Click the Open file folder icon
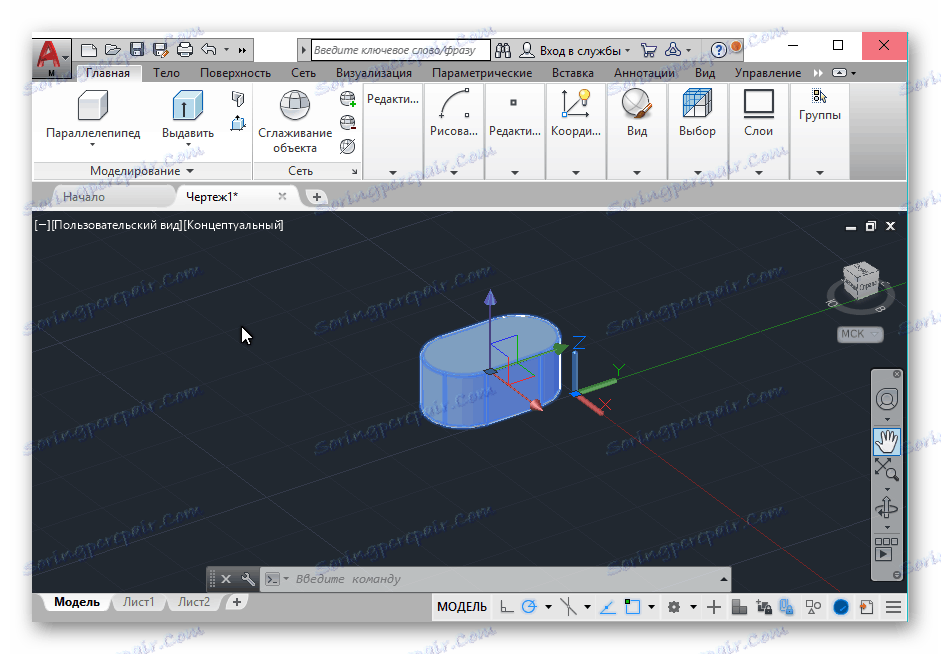Screen dimensions: 941x654 pos(112,50)
